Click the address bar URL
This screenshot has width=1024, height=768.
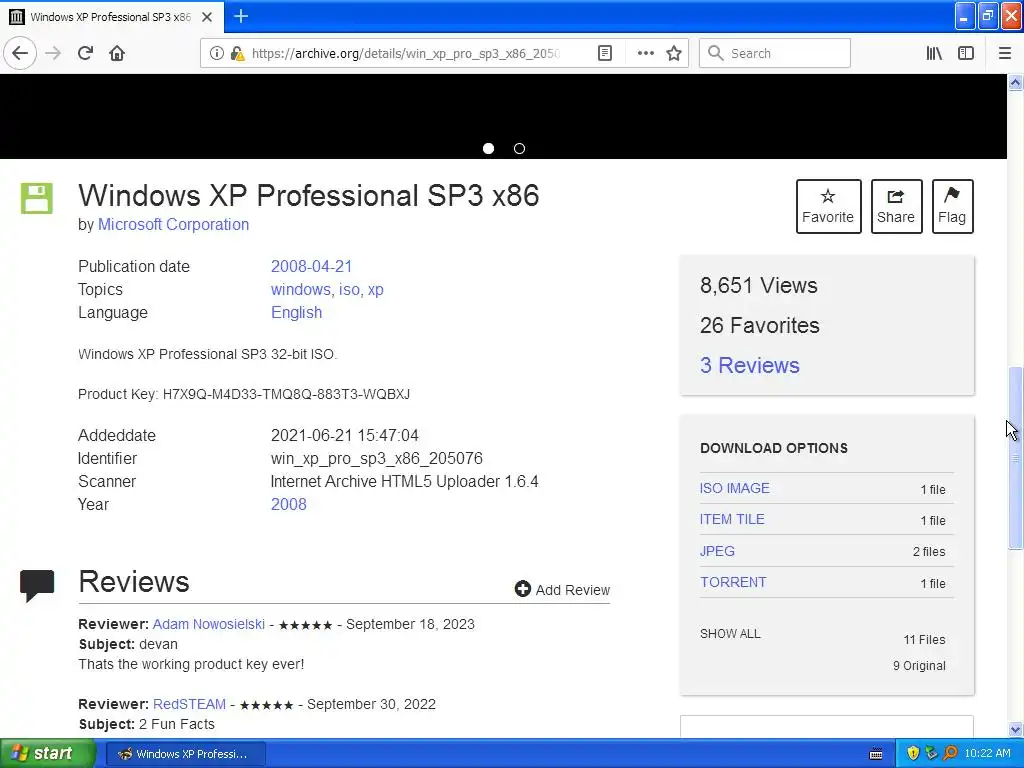coord(405,54)
